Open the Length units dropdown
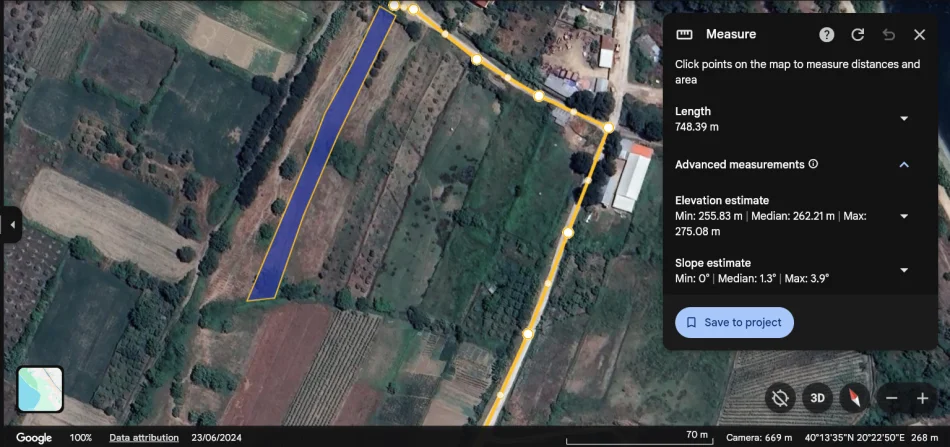The width and height of the screenshot is (950, 447). [x=904, y=118]
